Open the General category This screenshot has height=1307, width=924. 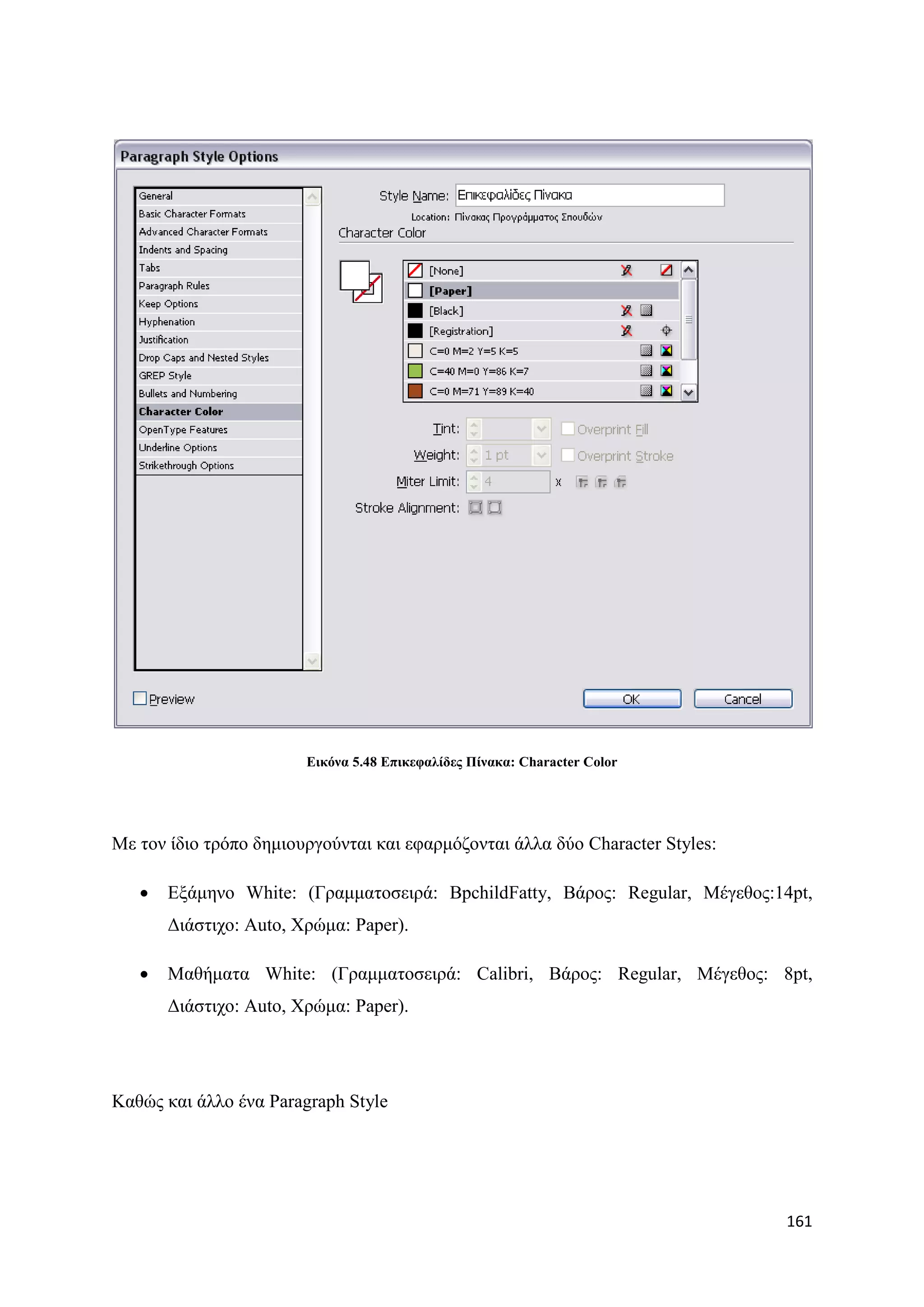(219, 196)
